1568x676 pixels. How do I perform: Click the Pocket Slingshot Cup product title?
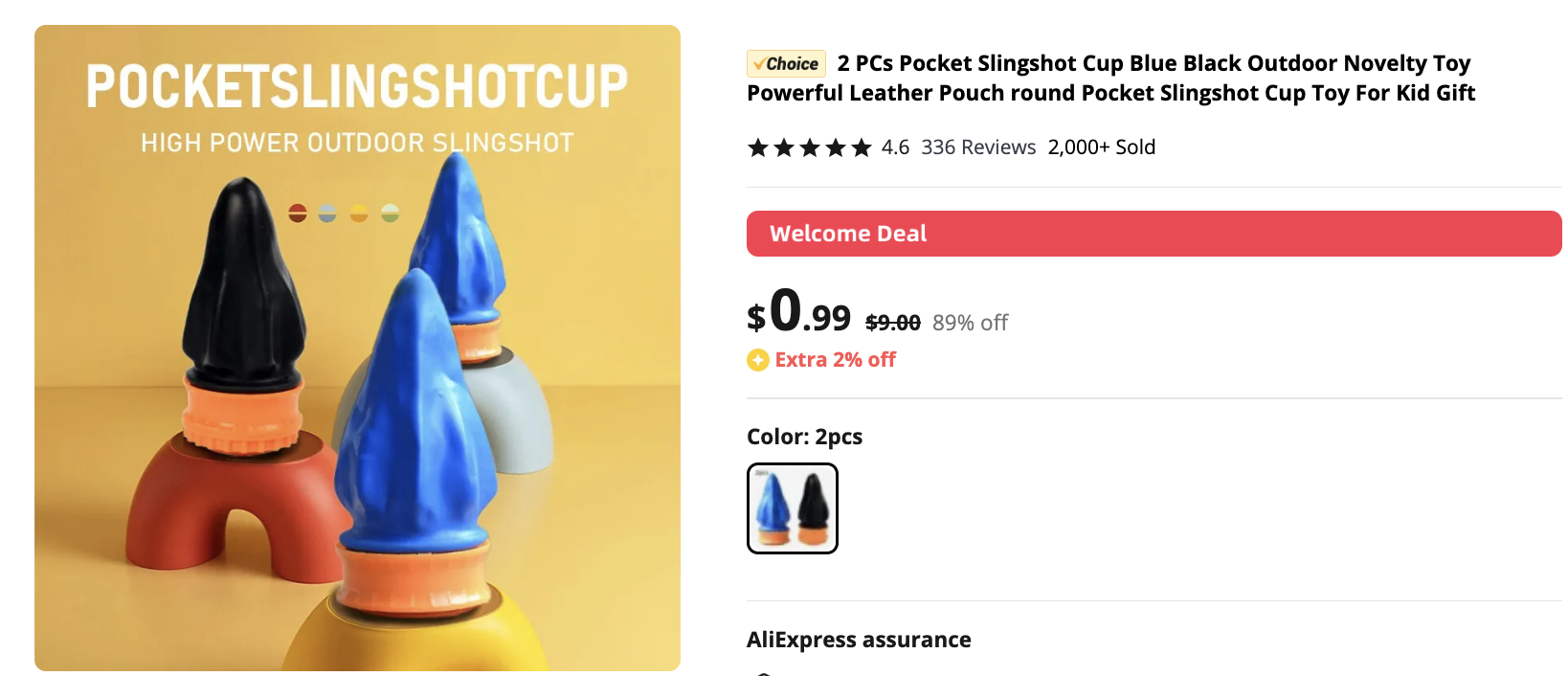tap(1110, 78)
